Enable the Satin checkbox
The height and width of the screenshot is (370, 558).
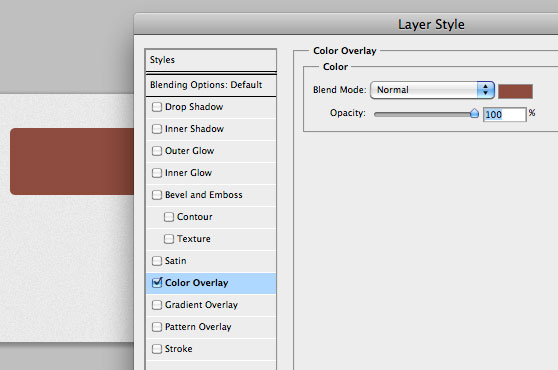click(157, 261)
